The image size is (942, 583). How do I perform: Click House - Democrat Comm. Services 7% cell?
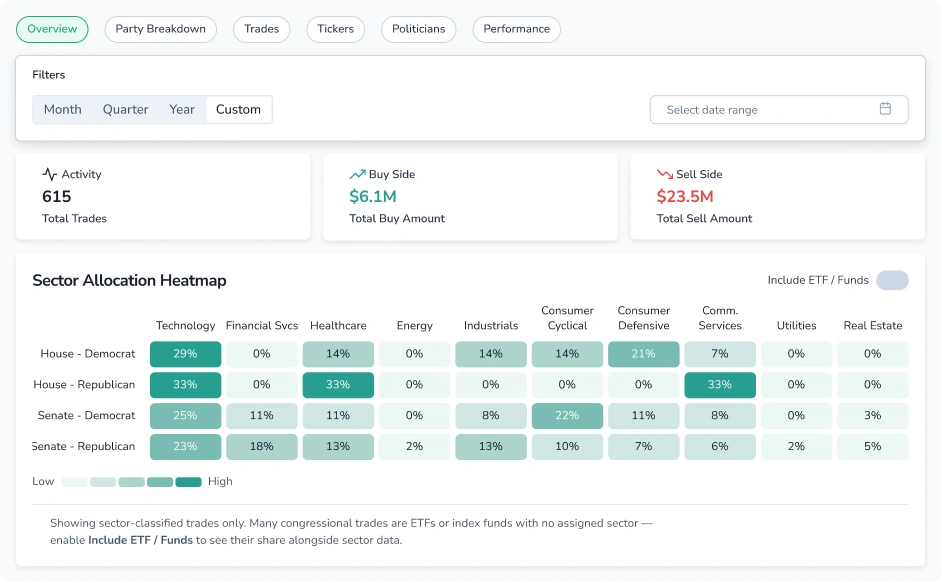720,354
